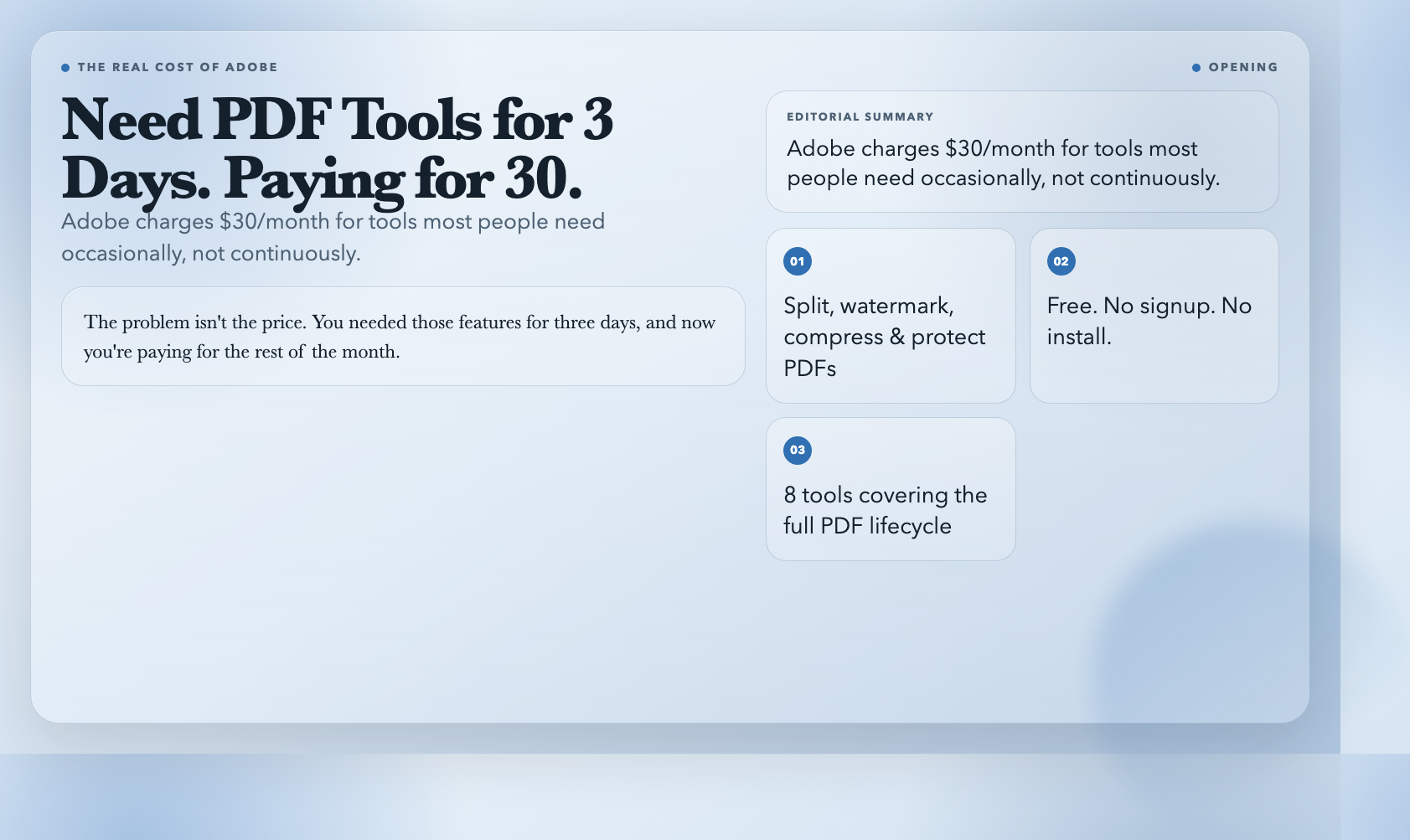Click the "OPENING" section label
Viewport: 1410px width, 840px height.
1243,67
